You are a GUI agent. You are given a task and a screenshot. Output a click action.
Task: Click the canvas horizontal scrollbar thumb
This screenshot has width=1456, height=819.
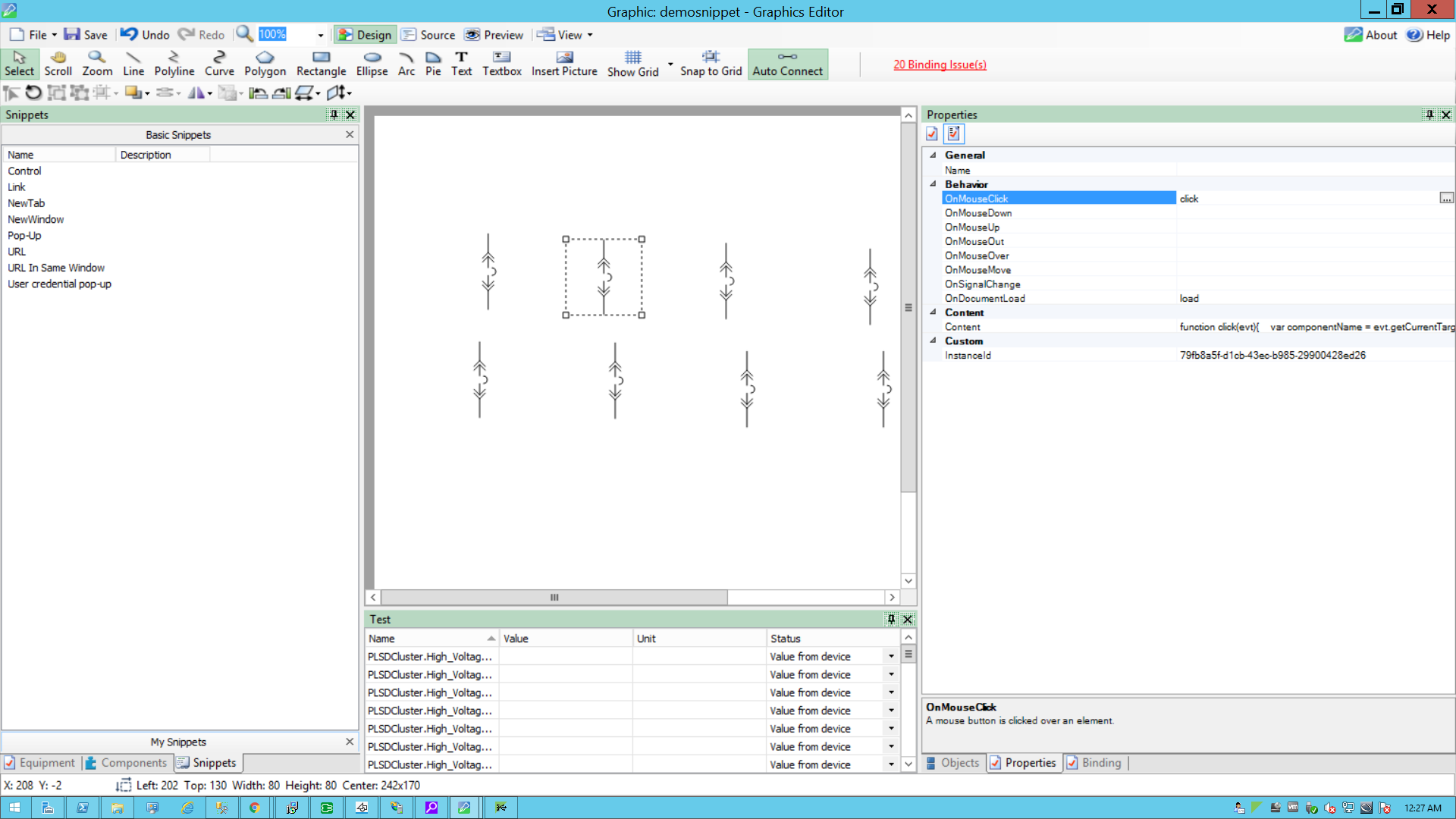(x=554, y=598)
